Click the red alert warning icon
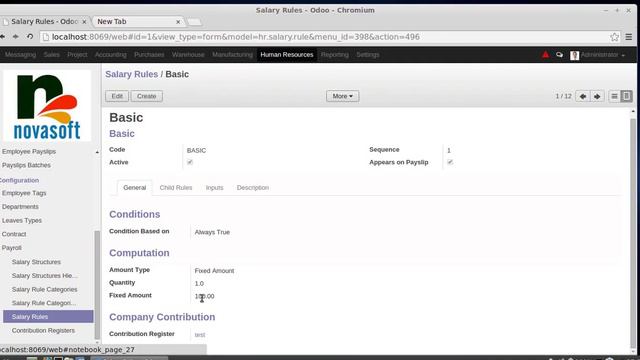Screen dimensions: 640x360 [545, 55]
